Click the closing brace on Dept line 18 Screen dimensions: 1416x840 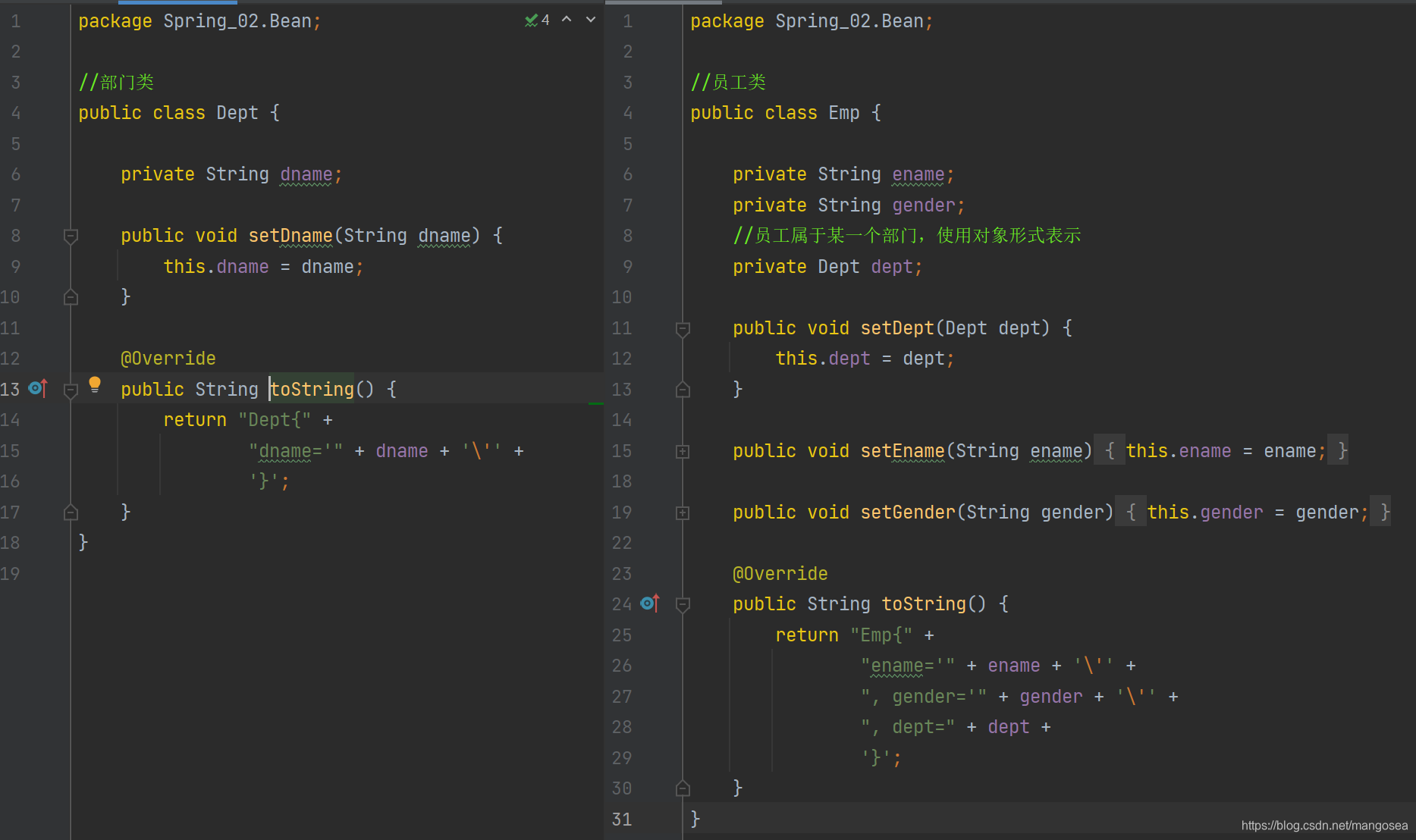coord(83,543)
